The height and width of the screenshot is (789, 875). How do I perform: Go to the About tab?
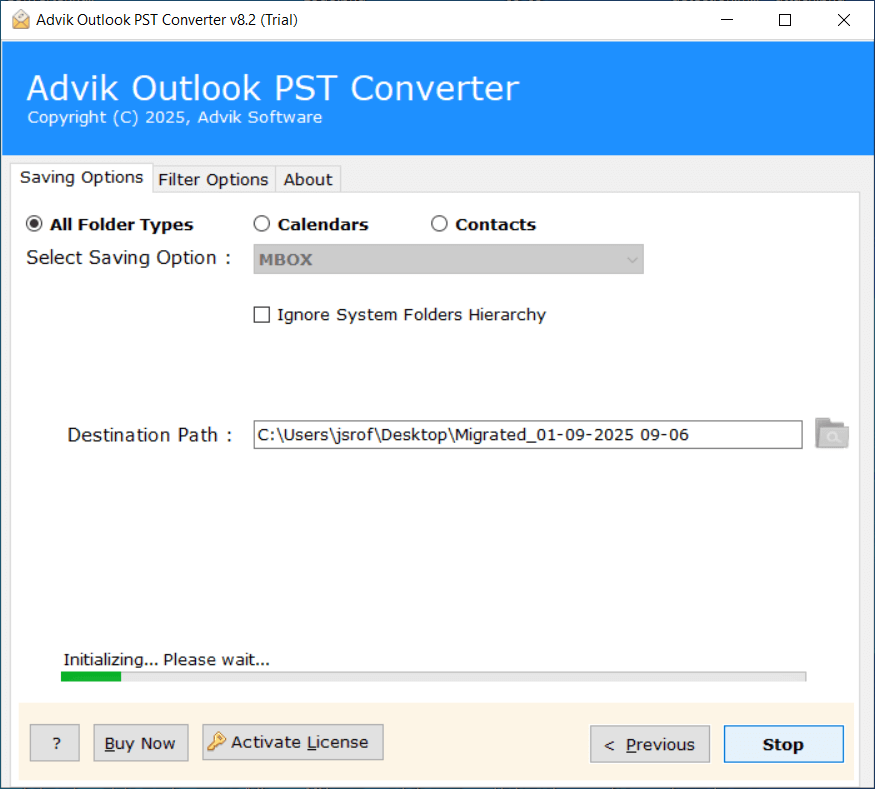pyautogui.click(x=307, y=180)
